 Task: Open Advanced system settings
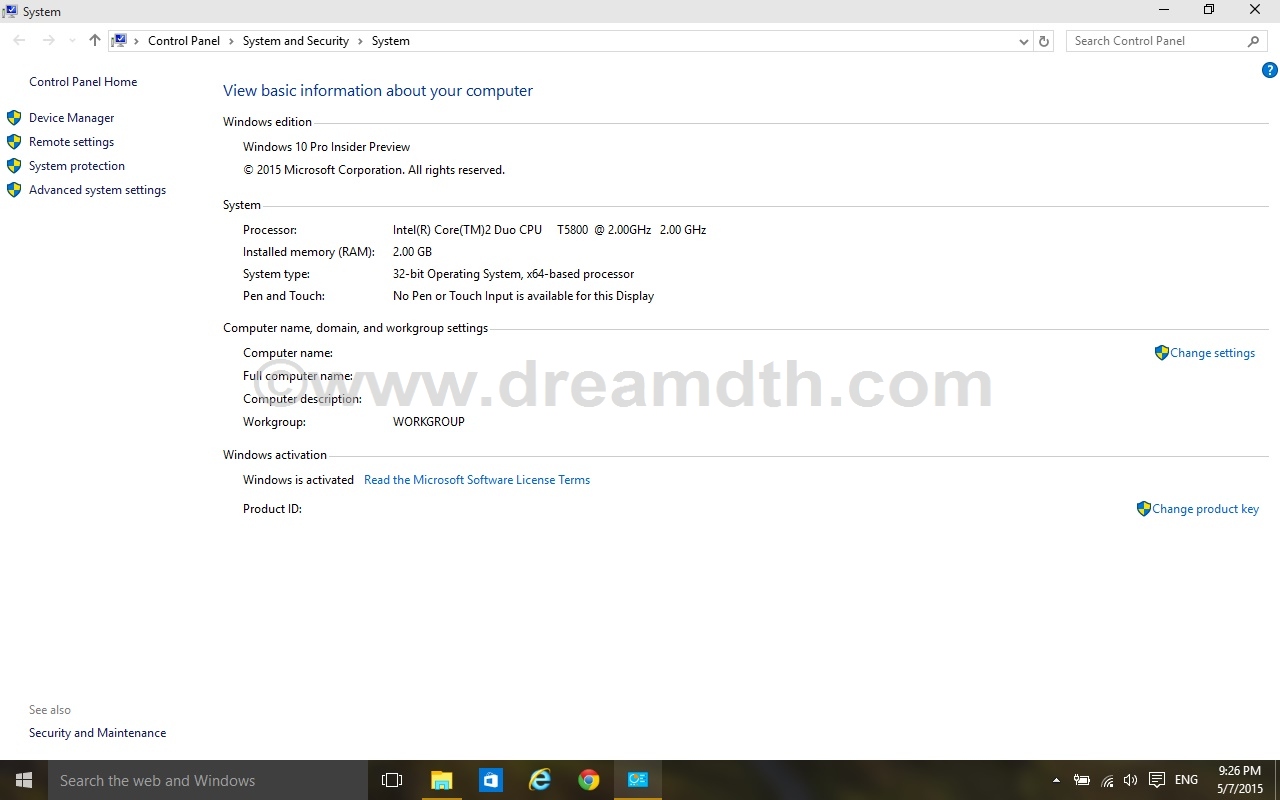tap(97, 190)
